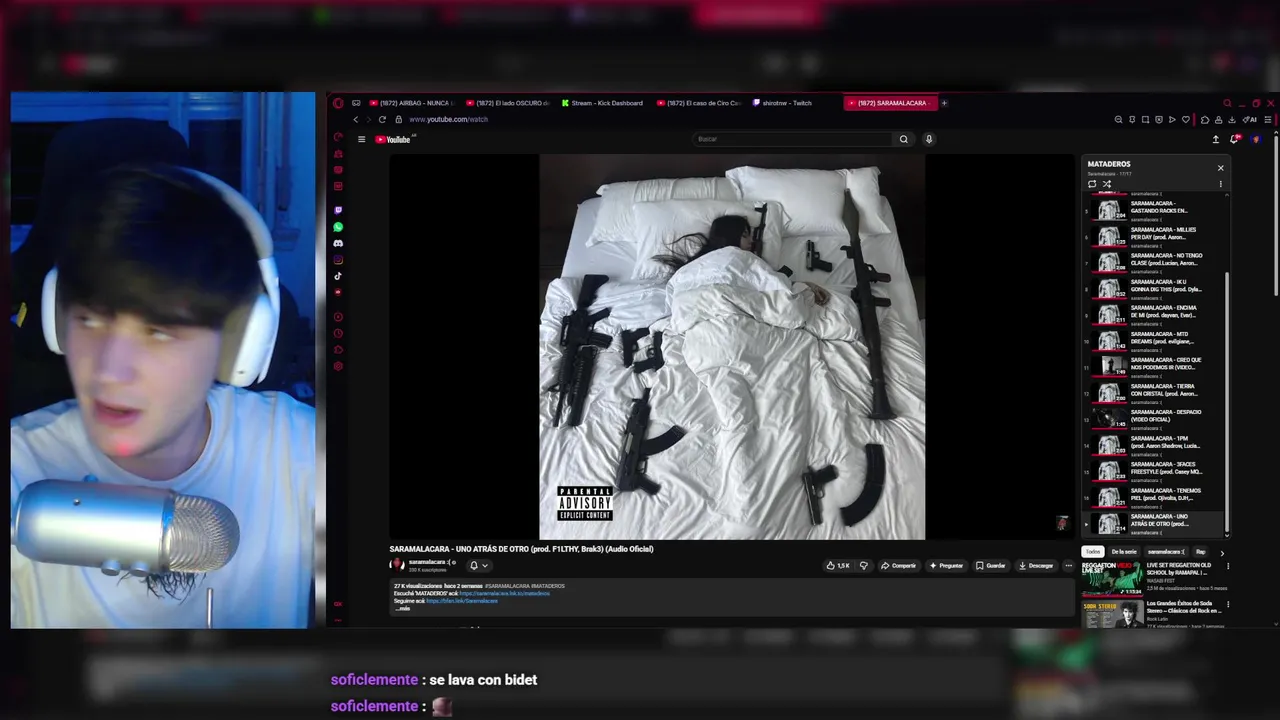Screen dimensions: 1280x720
Task: Play 'NO TENGO CLASE' from playlist
Action: (x=1152, y=261)
